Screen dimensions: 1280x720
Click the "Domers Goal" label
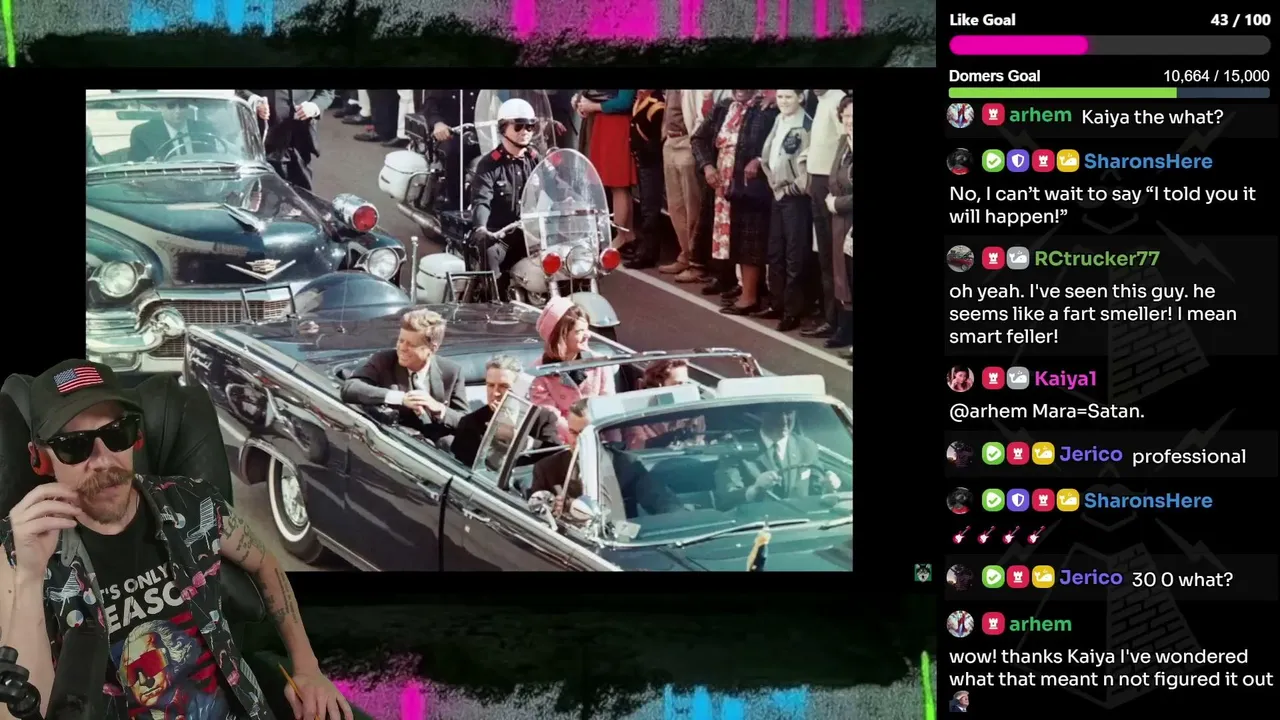[x=995, y=76]
